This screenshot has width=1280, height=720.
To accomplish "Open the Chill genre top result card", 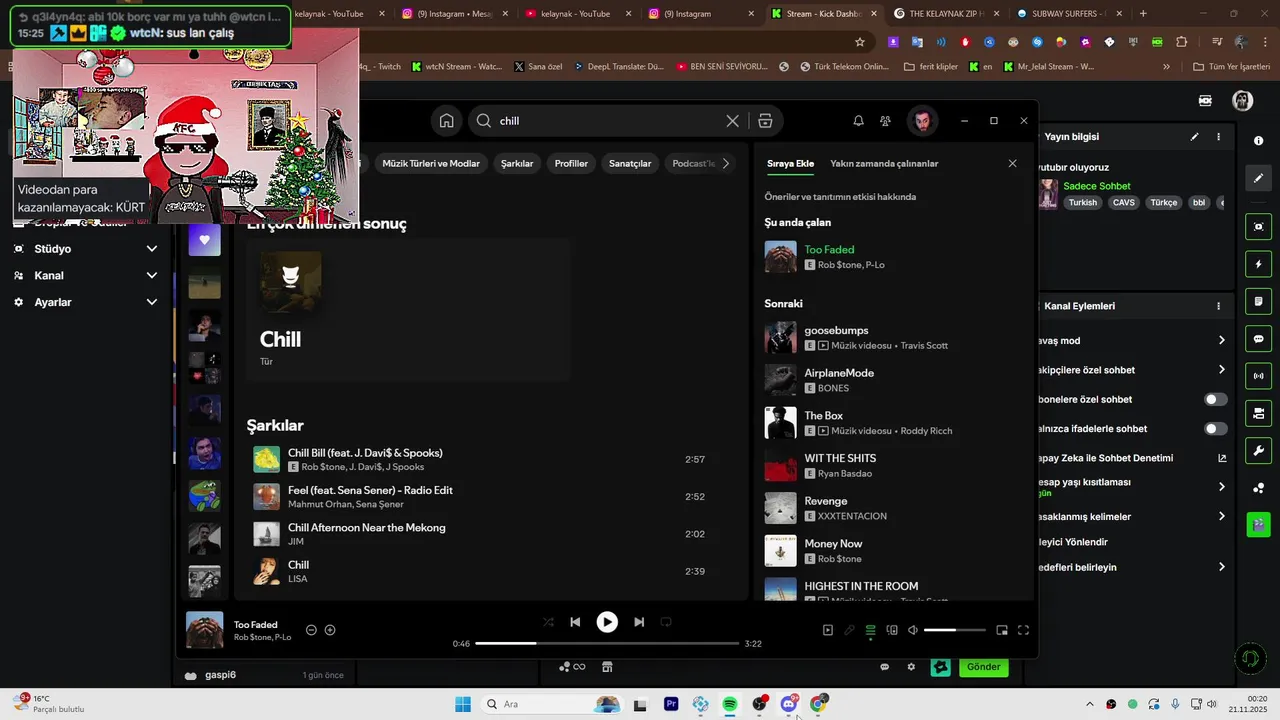I will click(x=408, y=310).
